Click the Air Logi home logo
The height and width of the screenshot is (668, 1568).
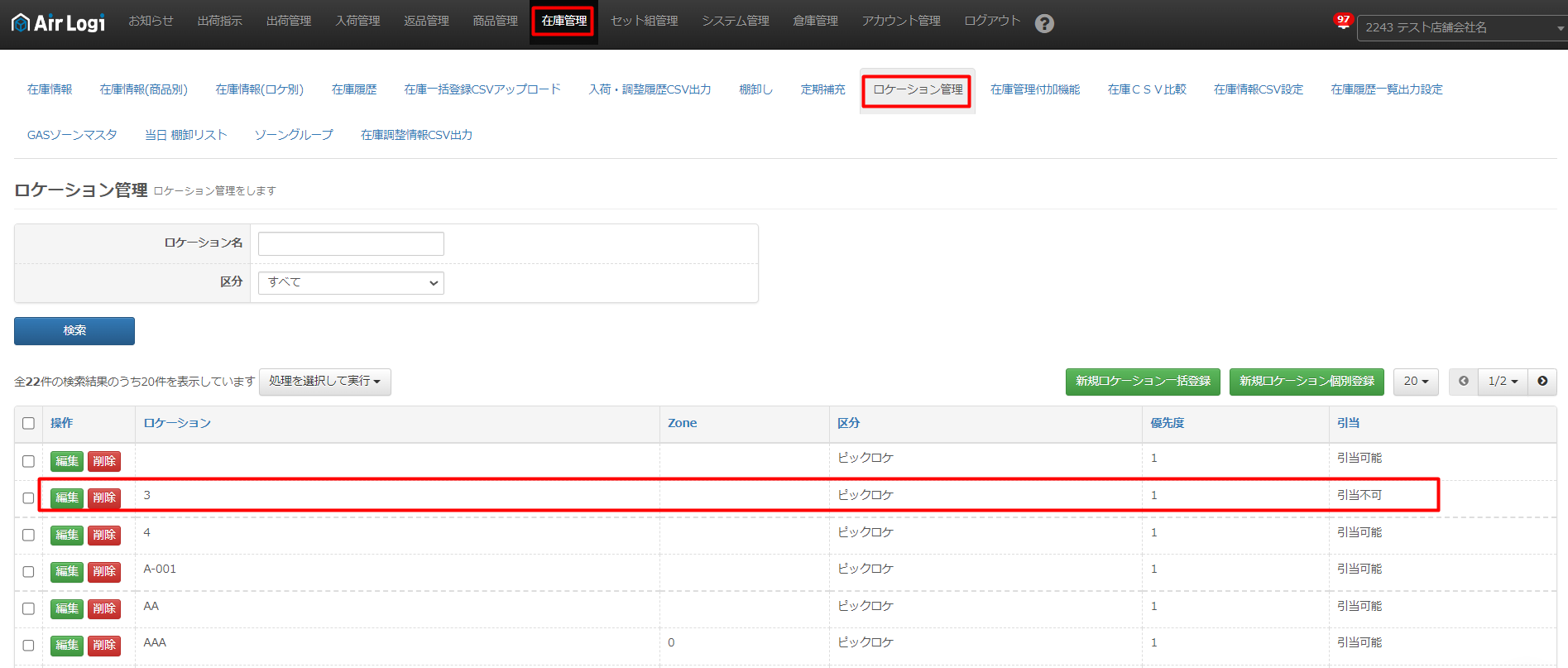(58, 22)
